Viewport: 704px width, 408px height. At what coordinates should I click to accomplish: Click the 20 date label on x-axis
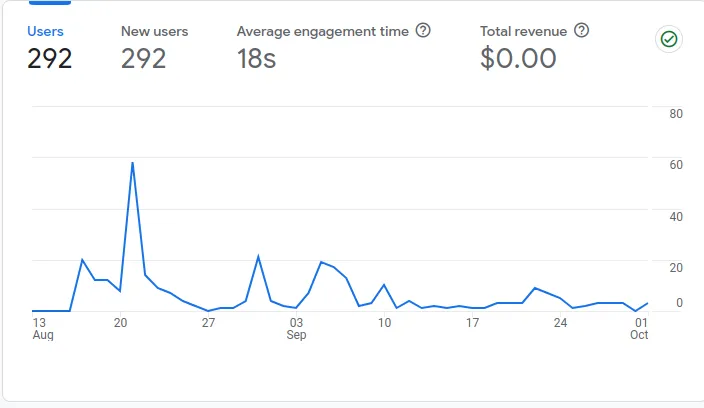(x=120, y=323)
